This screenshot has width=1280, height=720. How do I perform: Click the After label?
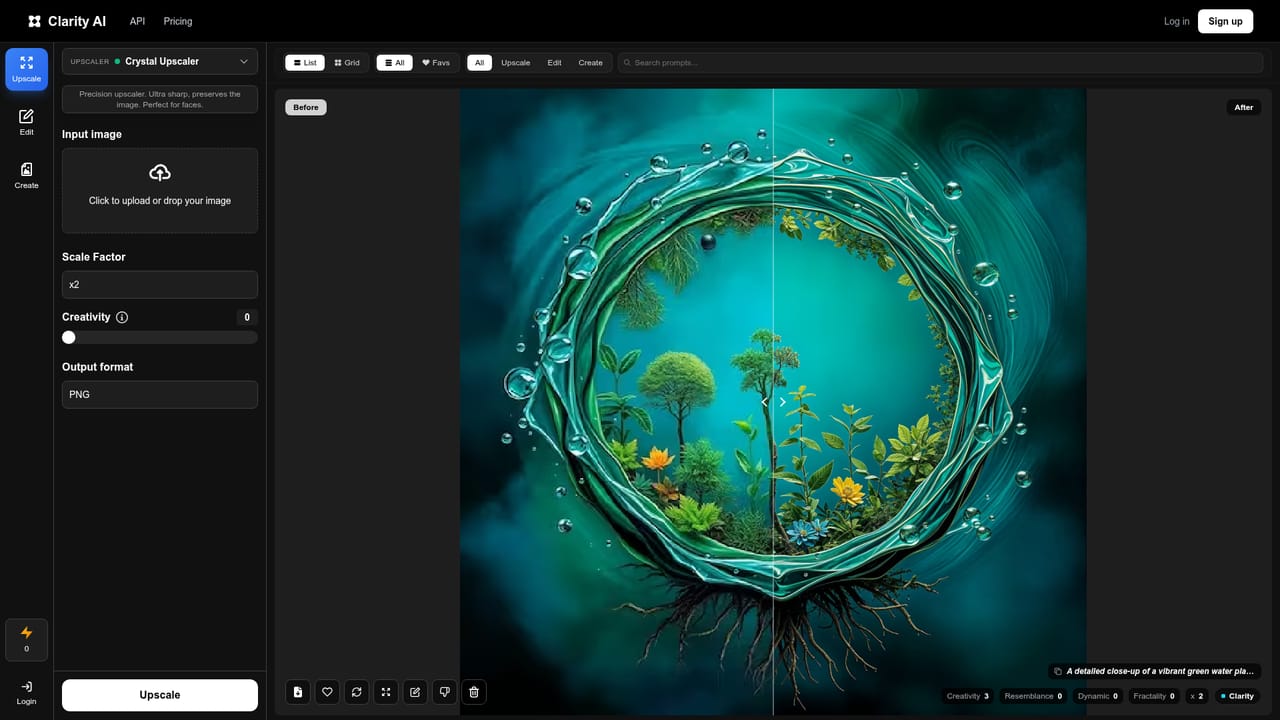1244,107
